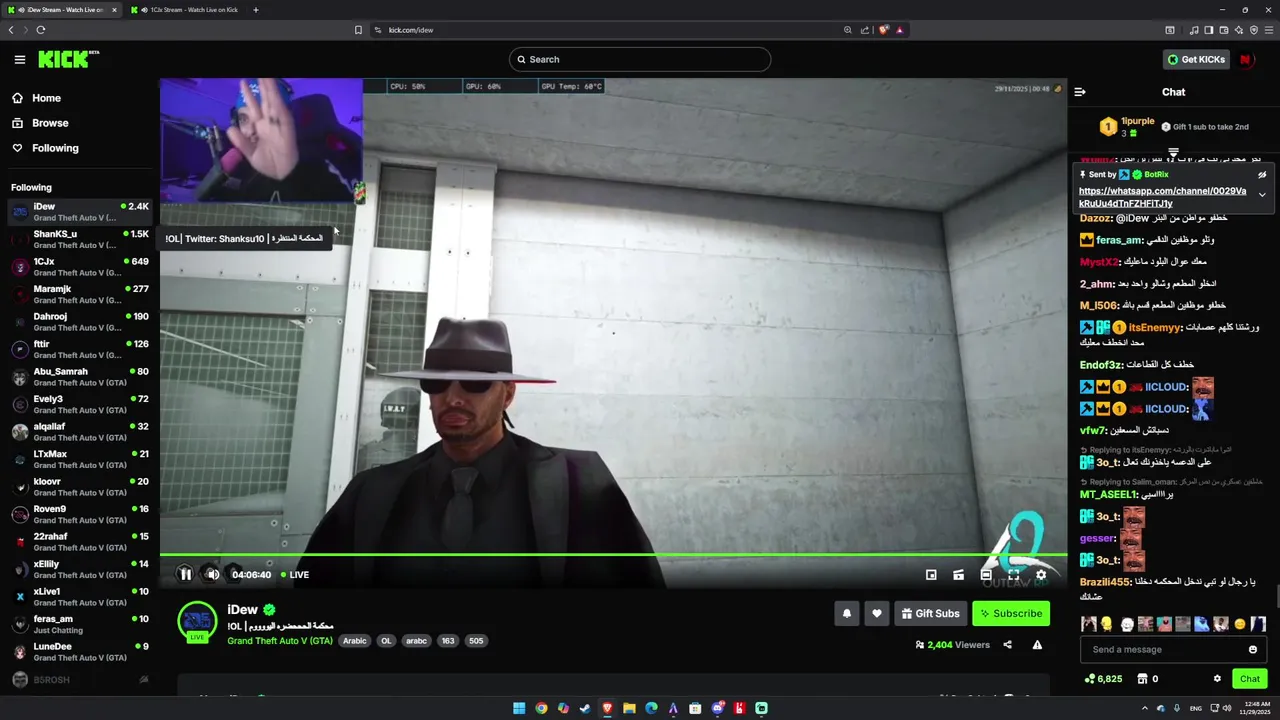Collapse the chat panel arrow icon

(1080, 92)
